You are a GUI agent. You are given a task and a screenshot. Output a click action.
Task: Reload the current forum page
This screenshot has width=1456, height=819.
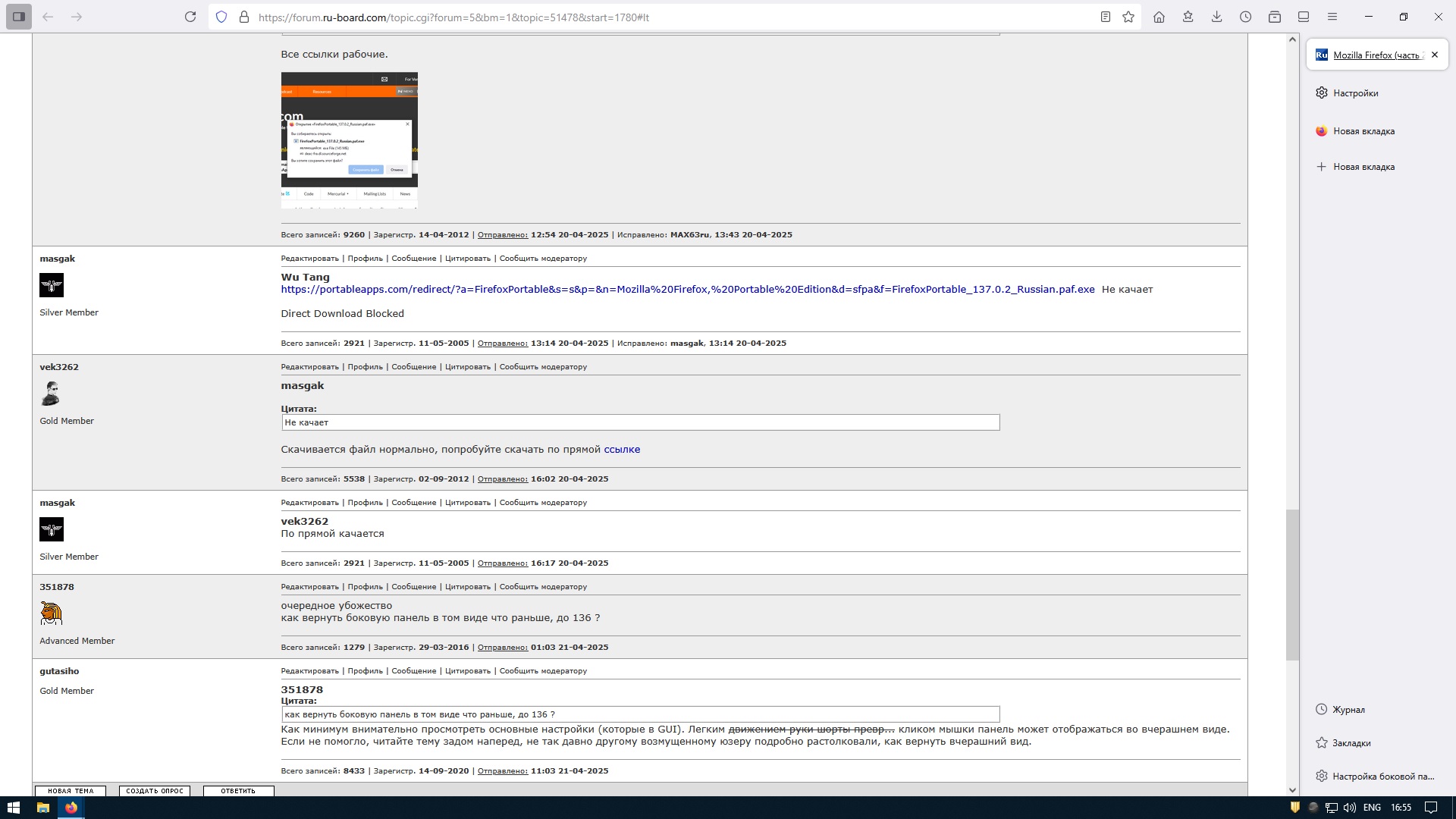tap(190, 17)
